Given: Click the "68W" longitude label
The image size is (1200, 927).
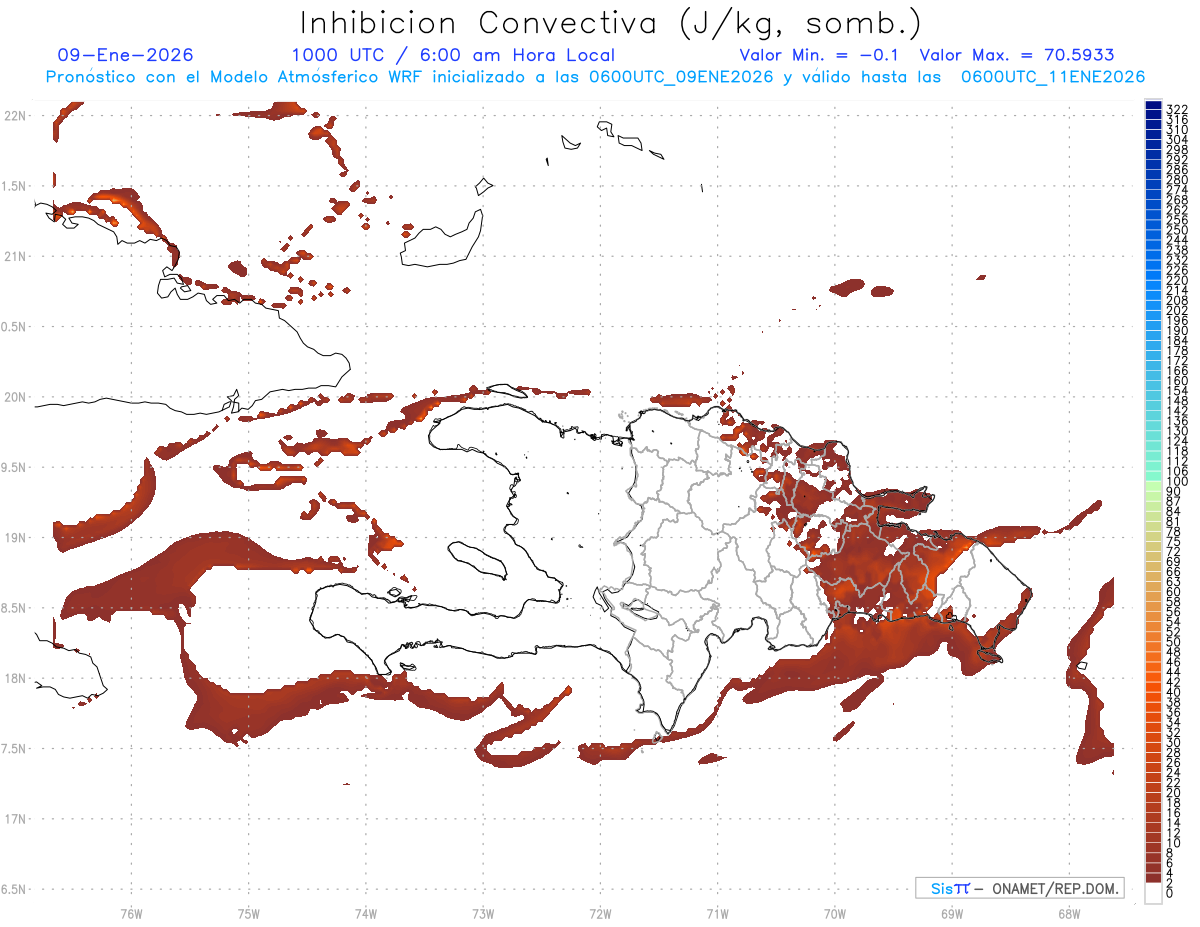Looking at the screenshot, I should [x=1069, y=913].
